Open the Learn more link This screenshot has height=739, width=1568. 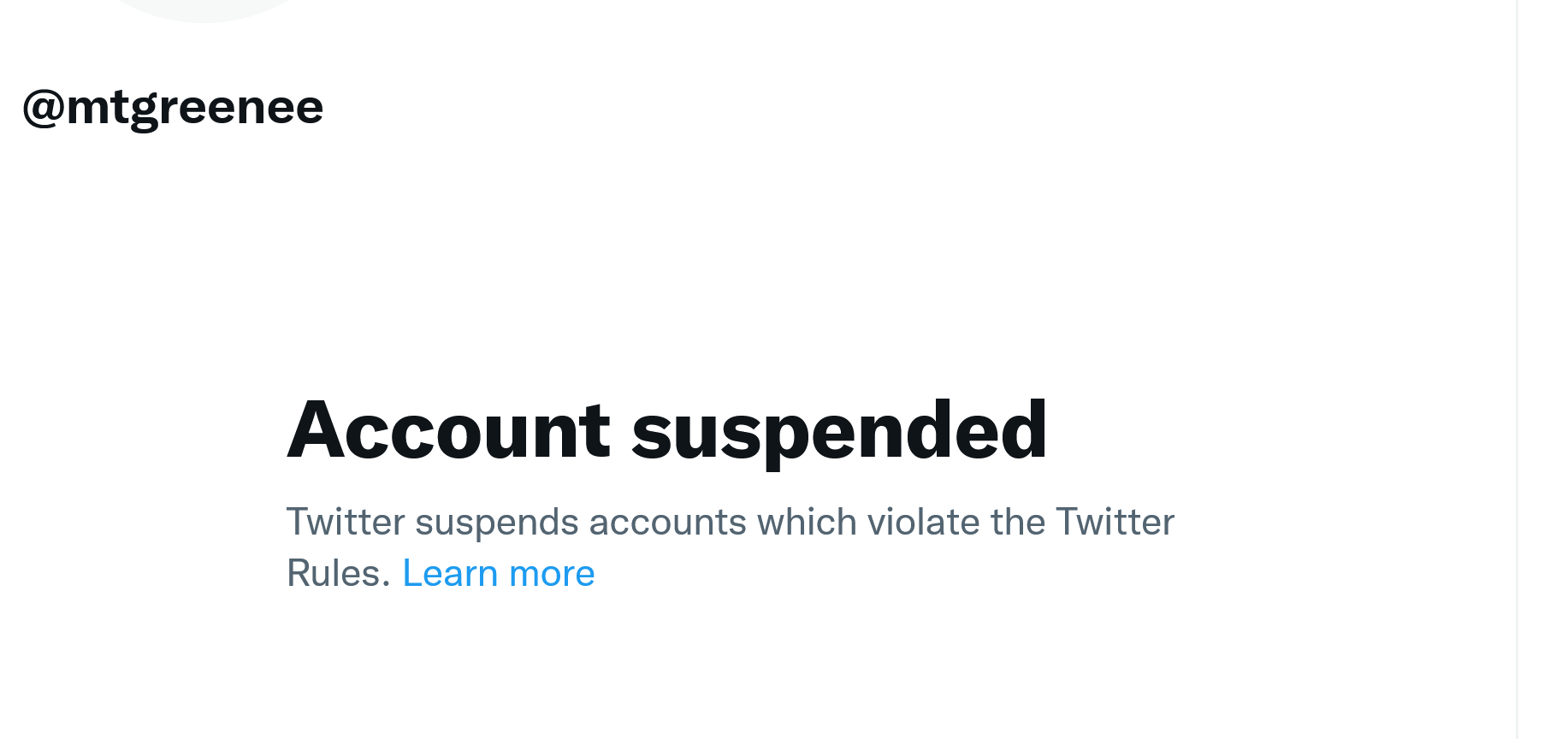tap(498, 573)
